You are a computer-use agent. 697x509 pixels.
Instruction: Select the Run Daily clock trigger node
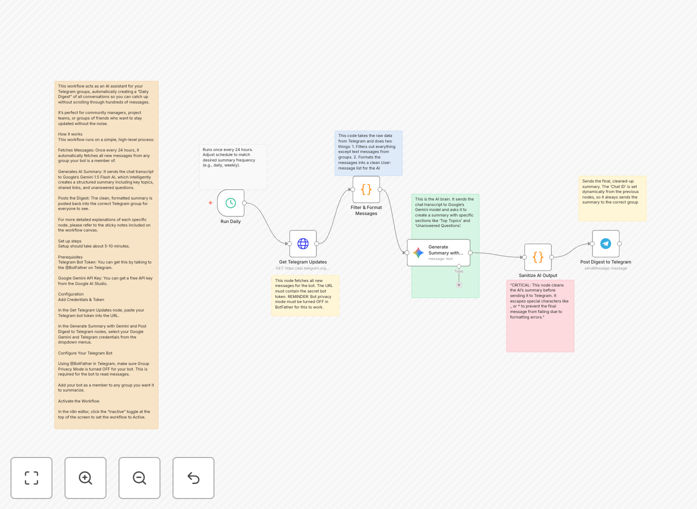(231, 203)
